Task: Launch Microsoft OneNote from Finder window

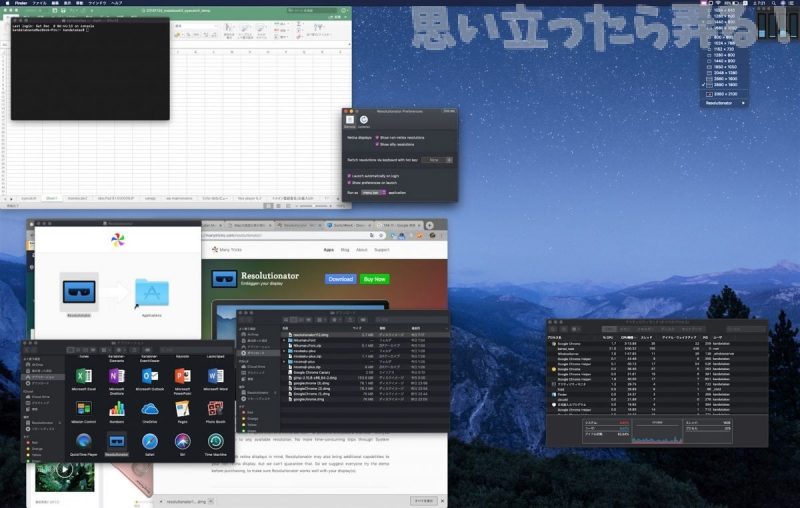Action: pos(117,376)
